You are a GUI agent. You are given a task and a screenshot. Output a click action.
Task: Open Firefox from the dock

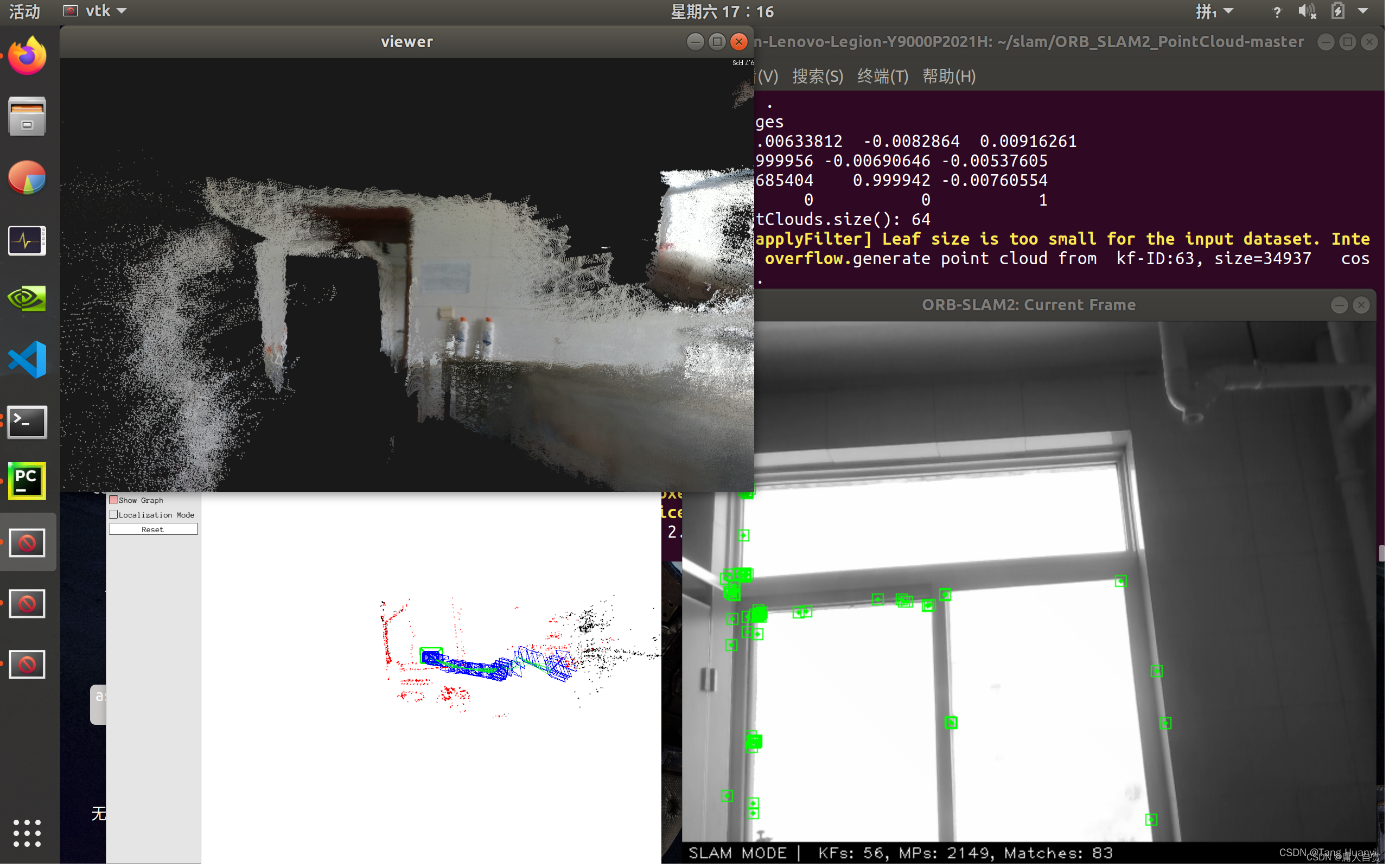[27, 57]
